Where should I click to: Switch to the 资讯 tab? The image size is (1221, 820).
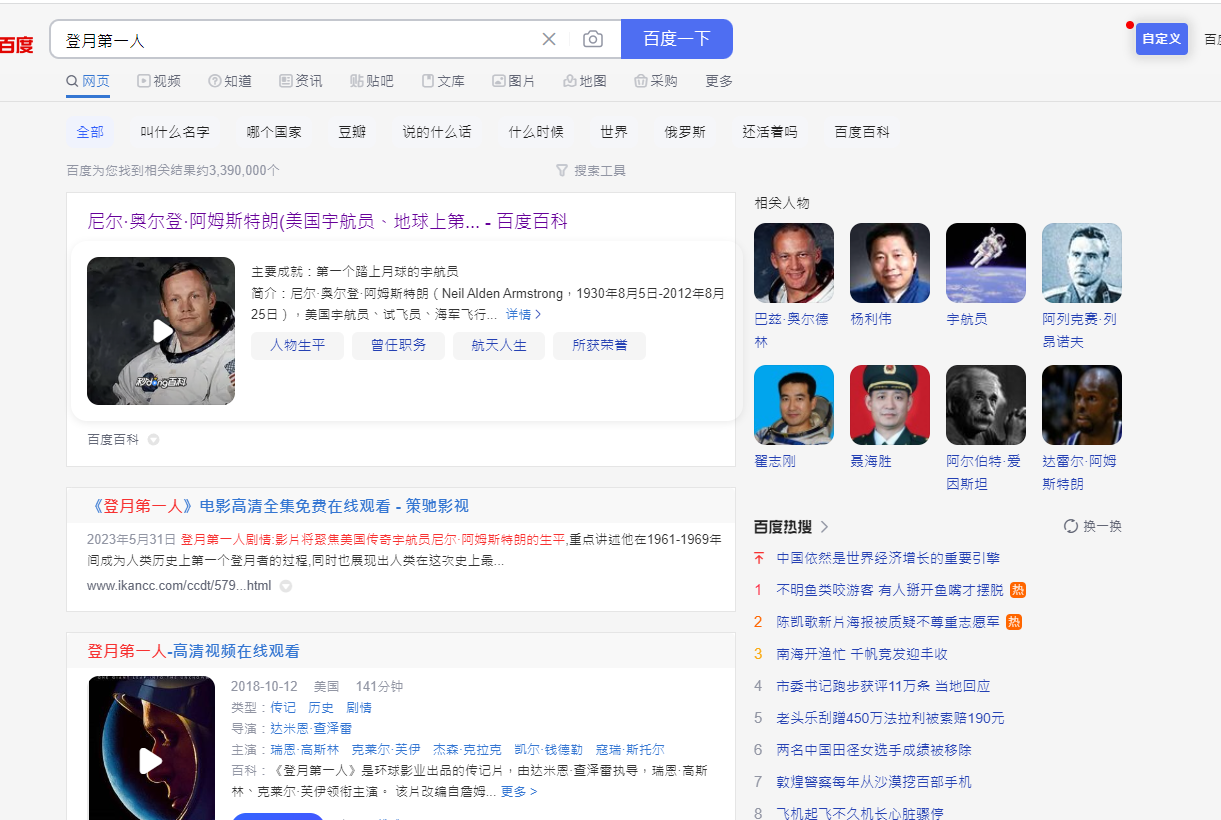coord(301,81)
